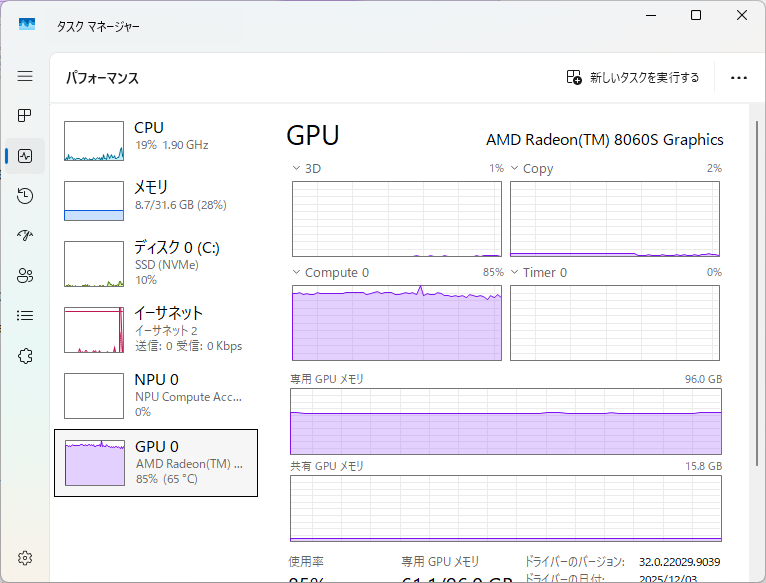Click the 送信: 0 受信: 0 Kbps text
Image resolution: width=766 pixels, height=583 pixels.
coord(189,346)
